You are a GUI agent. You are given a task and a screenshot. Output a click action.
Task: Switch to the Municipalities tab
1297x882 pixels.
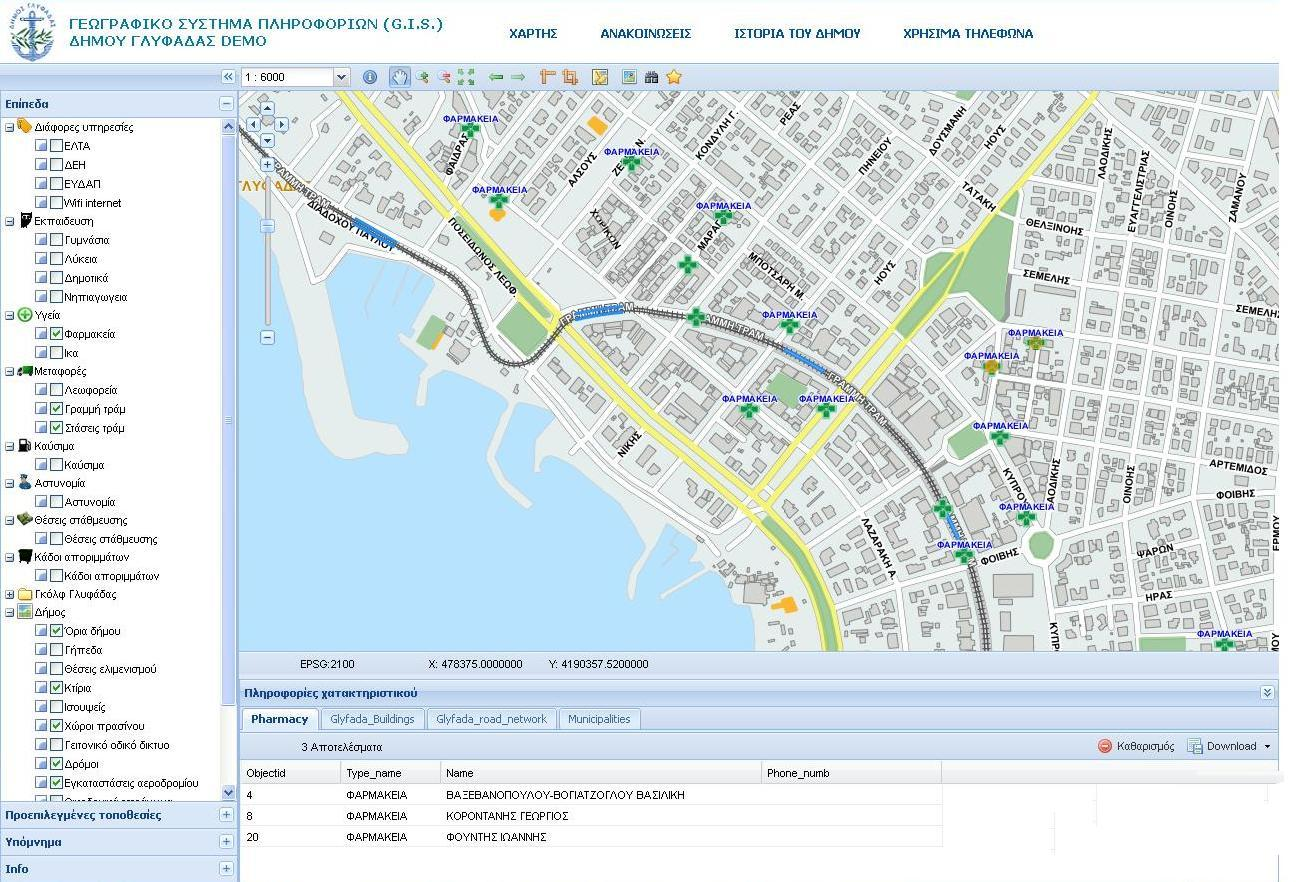[599, 719]
